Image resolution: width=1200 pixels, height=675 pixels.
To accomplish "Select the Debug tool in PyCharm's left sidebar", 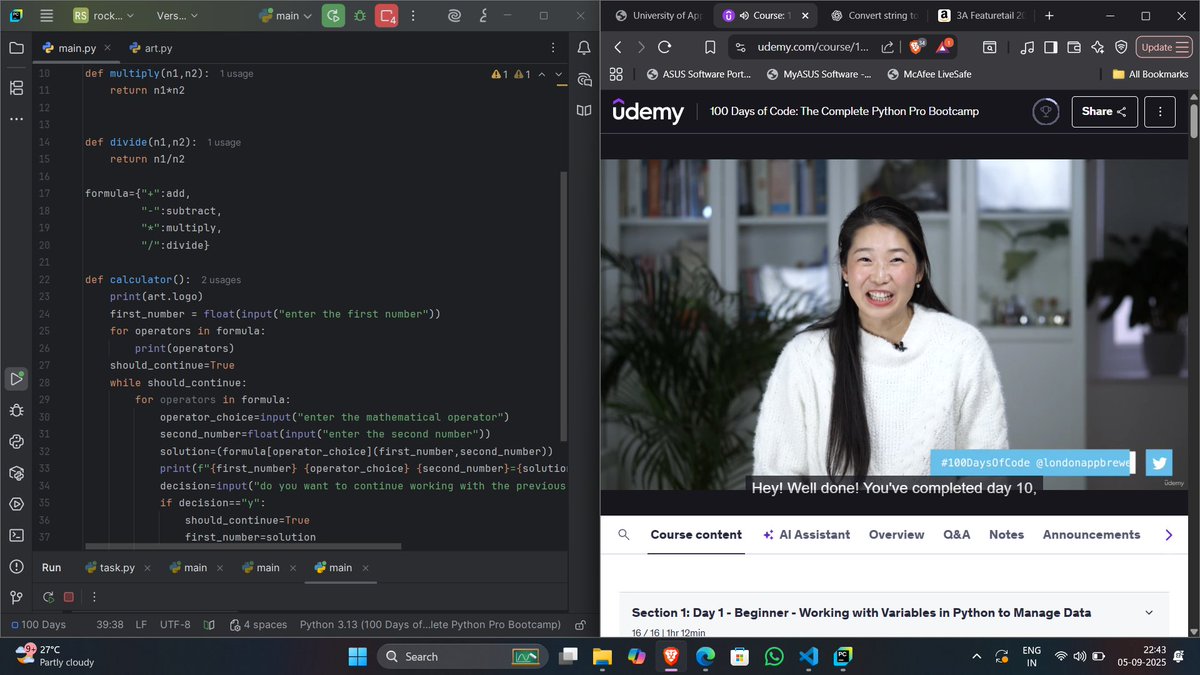I will pos(15,410).
